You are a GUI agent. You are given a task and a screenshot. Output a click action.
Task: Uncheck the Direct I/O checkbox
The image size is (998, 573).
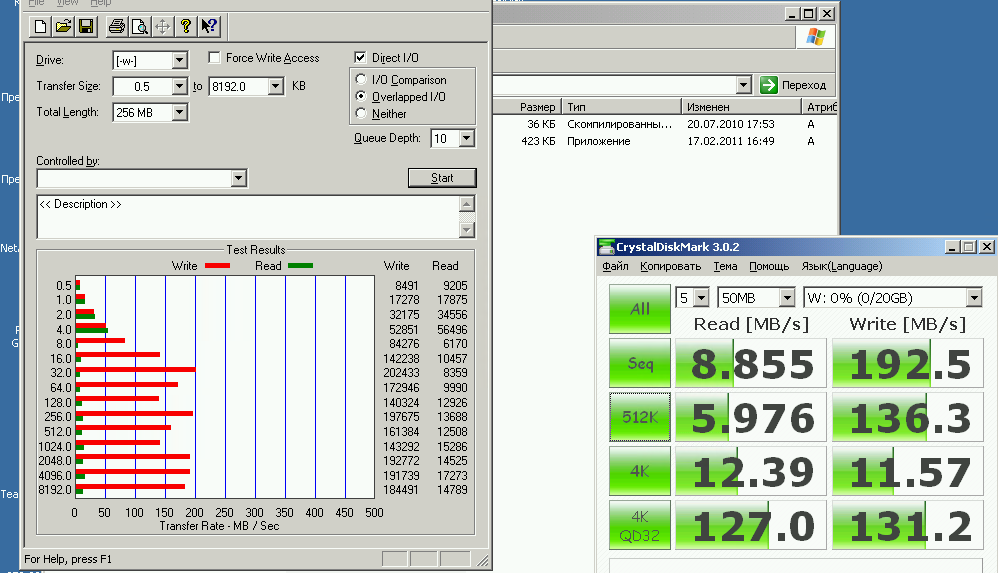[x=360, y=58]
